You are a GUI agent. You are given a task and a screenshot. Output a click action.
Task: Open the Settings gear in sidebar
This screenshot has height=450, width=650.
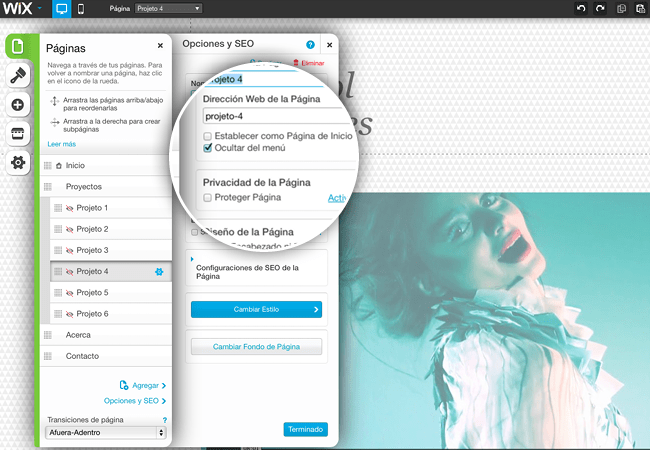pos(18,162)
